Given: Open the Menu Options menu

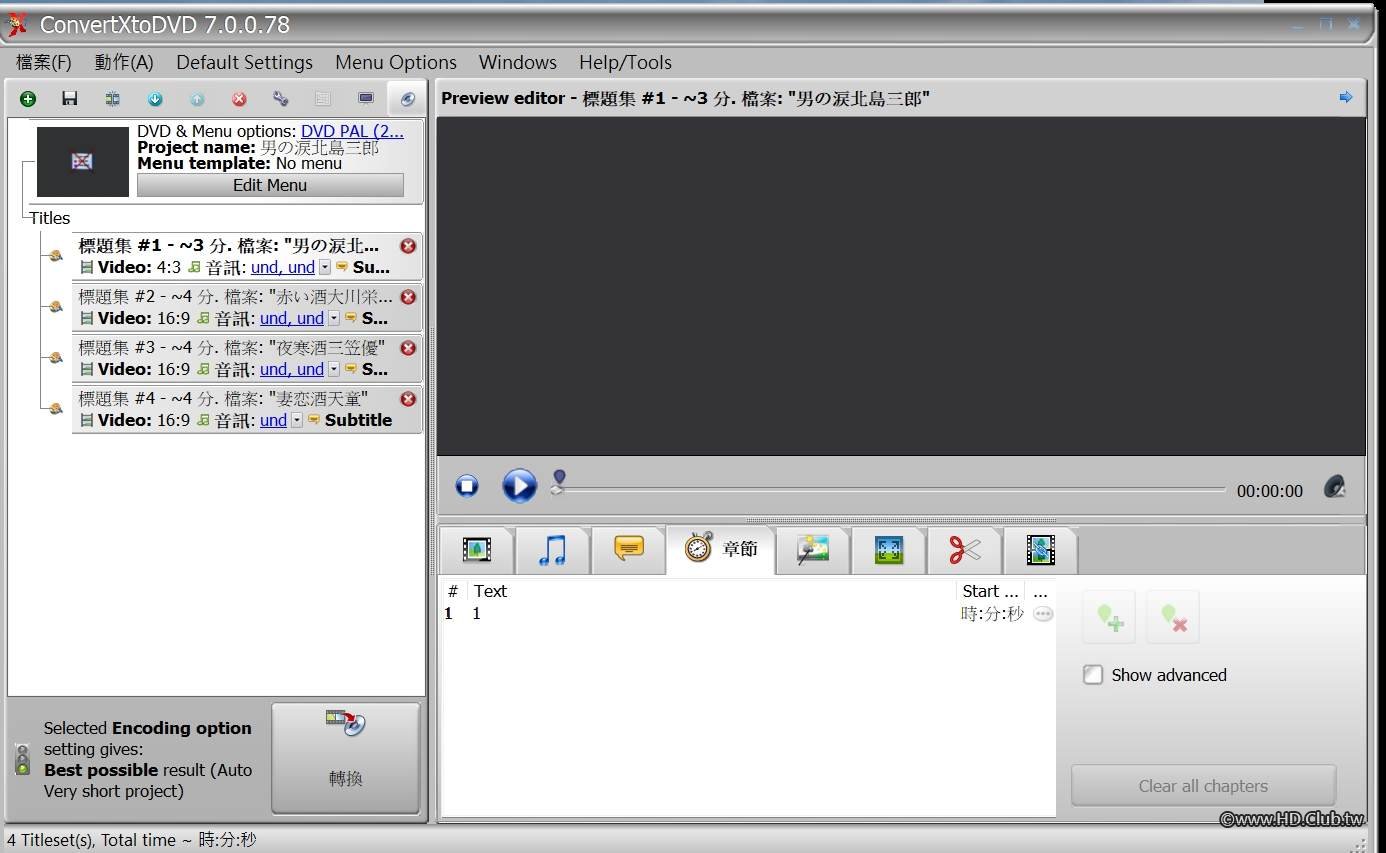Looking at the screenshot, I should coord(395,62).
